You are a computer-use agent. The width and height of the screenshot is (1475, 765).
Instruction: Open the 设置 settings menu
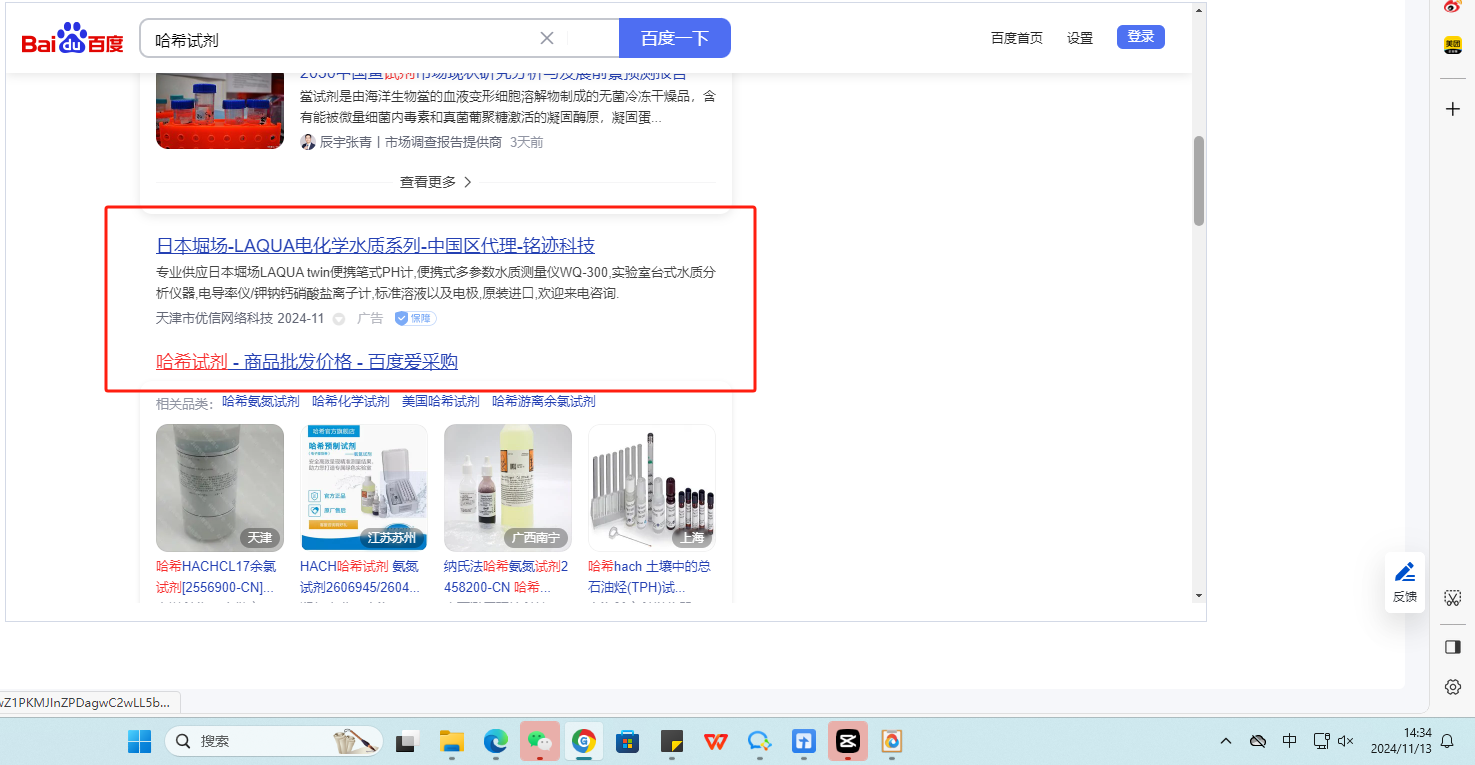1080,38
